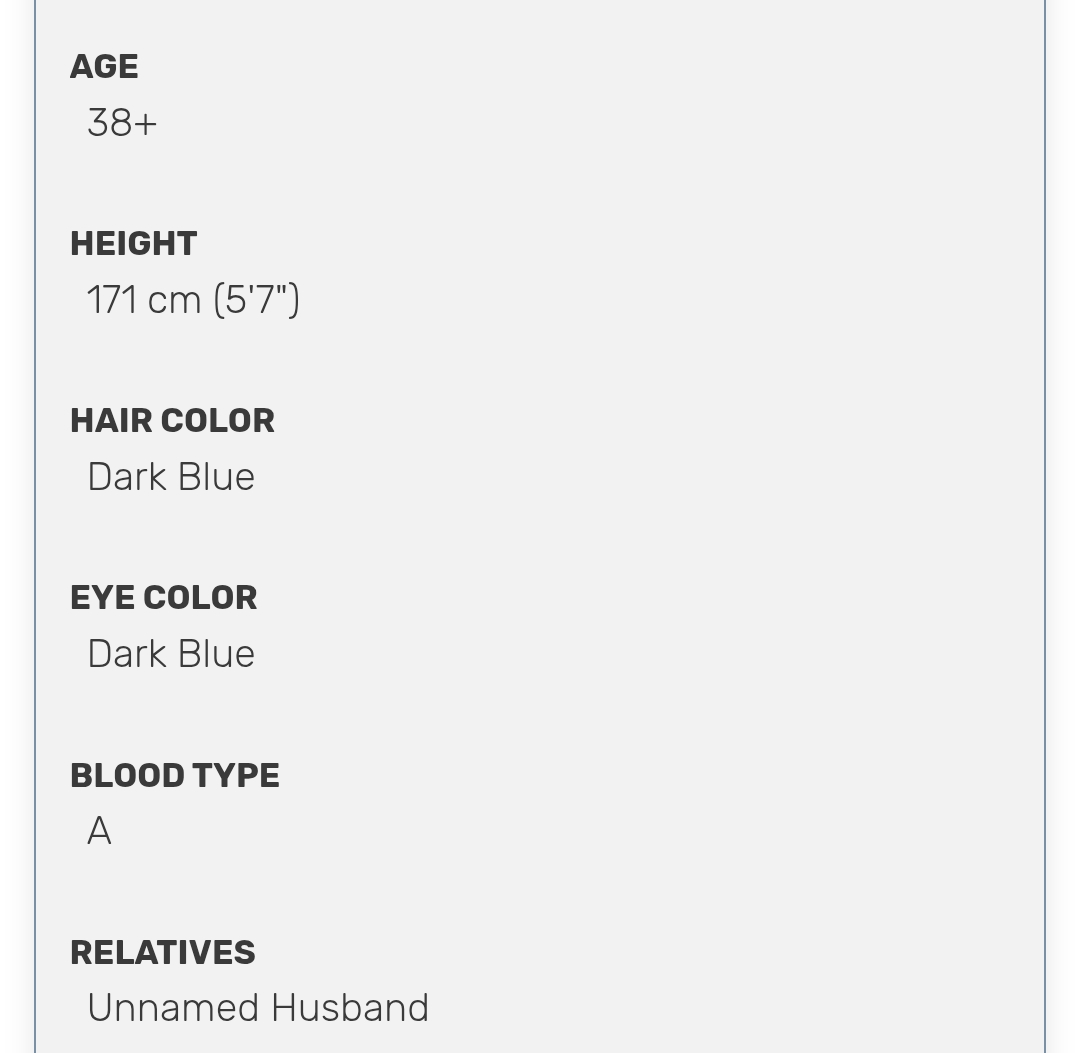Click the HEIGHT heading label
Viewport: 1079px width, 1053px height.
click(133, 244)
